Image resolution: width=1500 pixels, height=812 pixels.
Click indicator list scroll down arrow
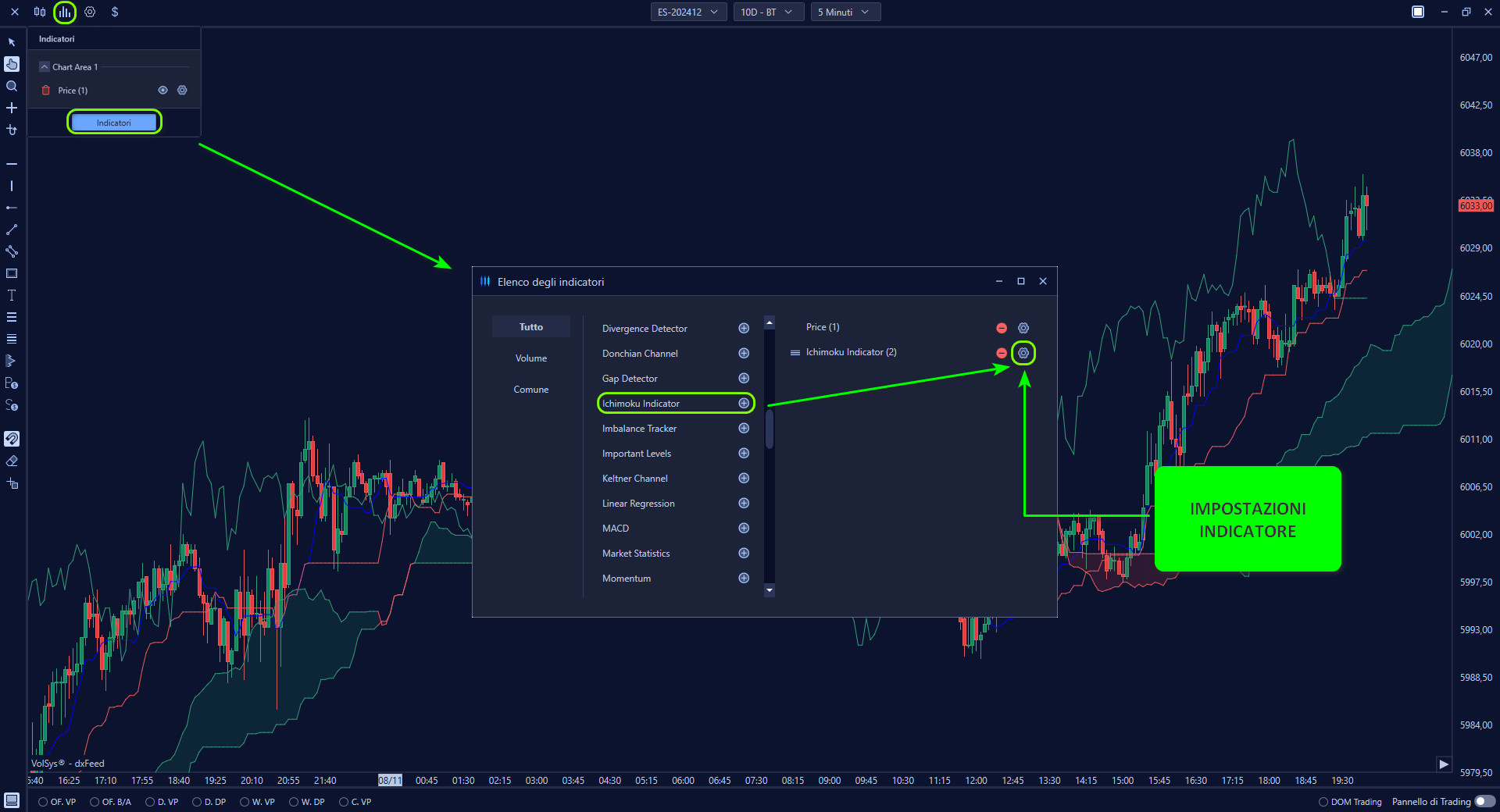point(770,590)
